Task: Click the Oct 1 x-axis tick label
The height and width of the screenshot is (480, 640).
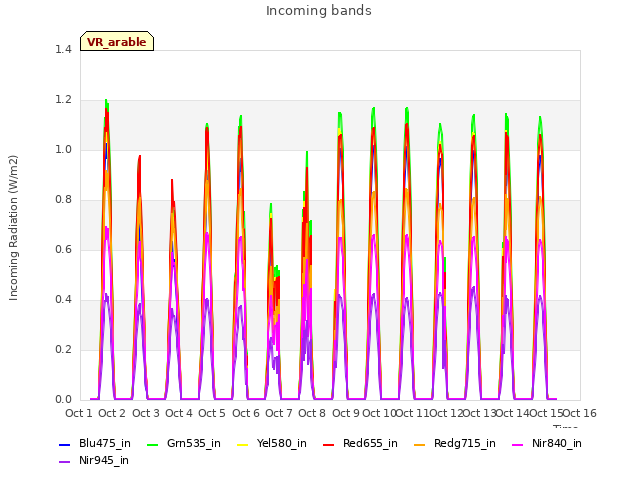Action: pyautogui.click(x=79, y=413)
